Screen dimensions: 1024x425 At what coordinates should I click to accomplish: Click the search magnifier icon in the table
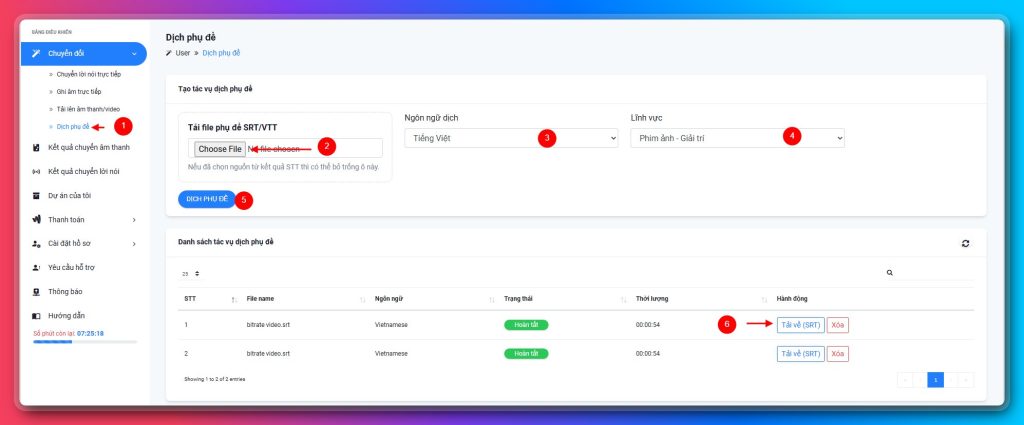[x=890, y=272]
